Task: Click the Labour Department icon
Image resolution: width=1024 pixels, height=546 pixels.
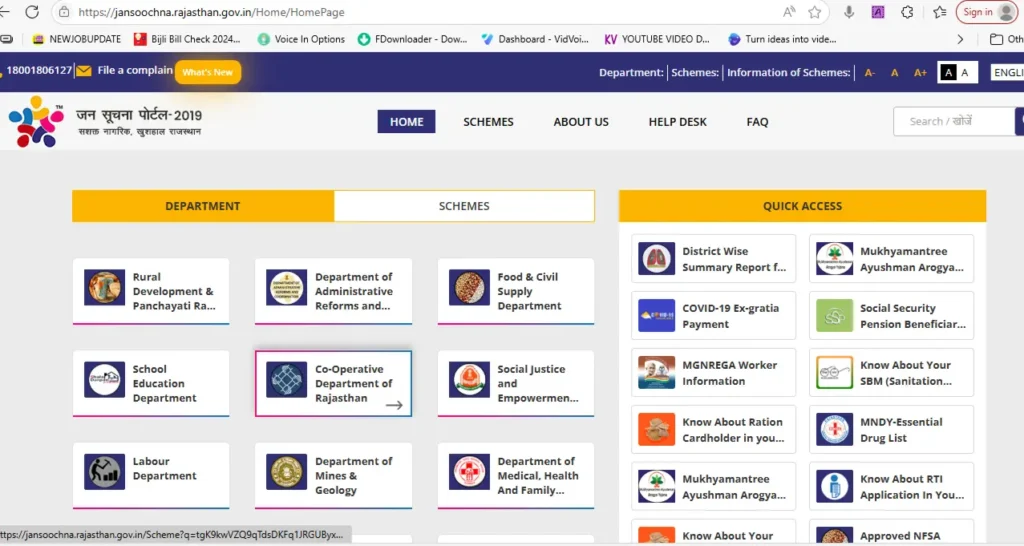Action: (x=104, y=472)
